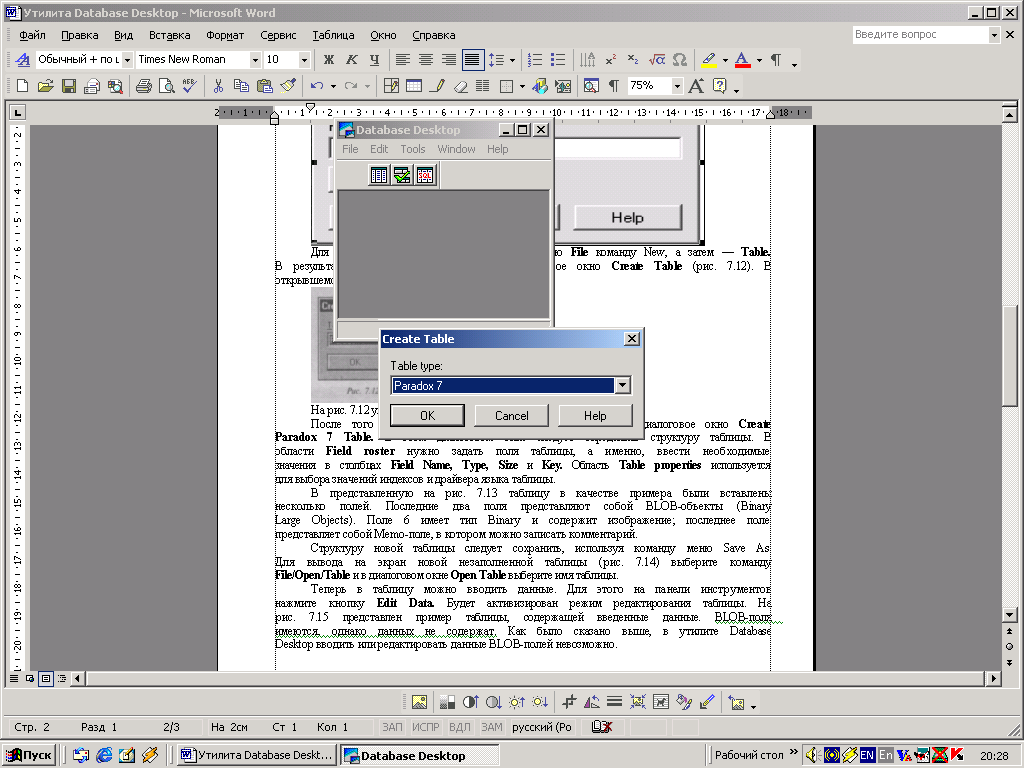The width and height of the screenshot is (1024, 768).
Task: Switch to Word window in taskbar
Action: click(x=256, y=755)
